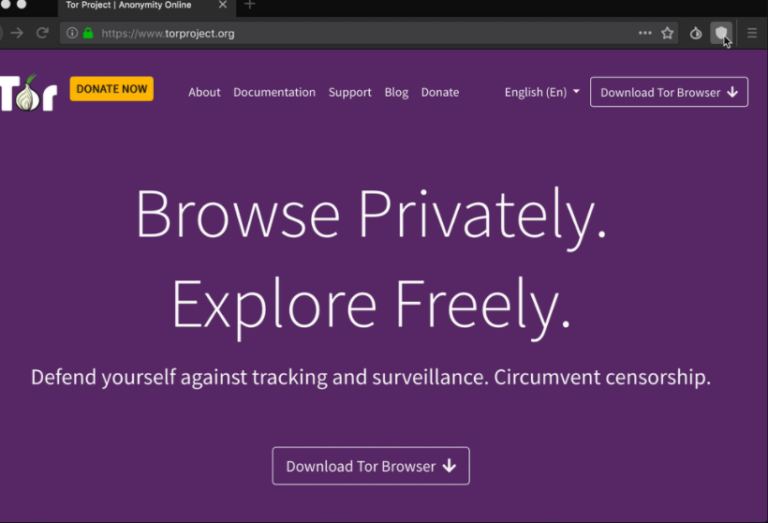This screenshot has height=523, width=768.
Task: Open the browser hamburger menu
Action: pos(753,33)
